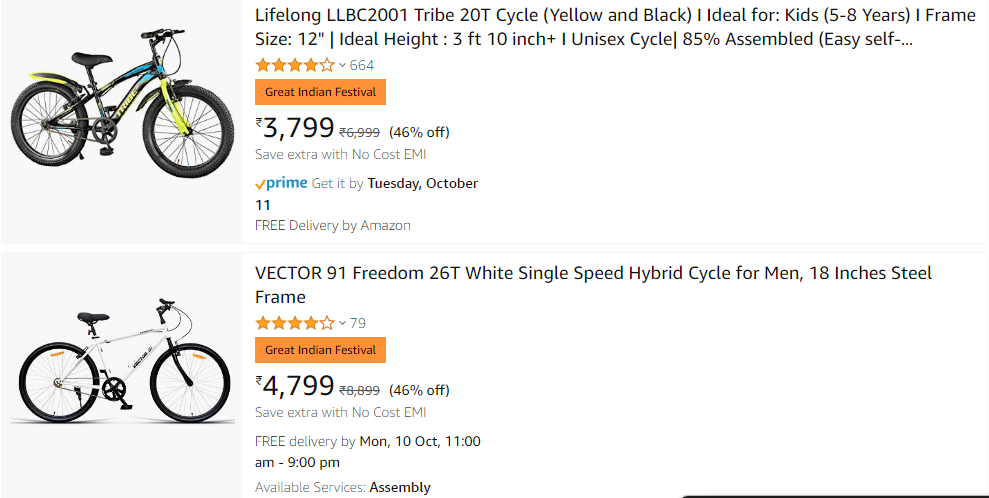
Task: Click the struck-through ₹6,999 list price
Action: [359, 132]
